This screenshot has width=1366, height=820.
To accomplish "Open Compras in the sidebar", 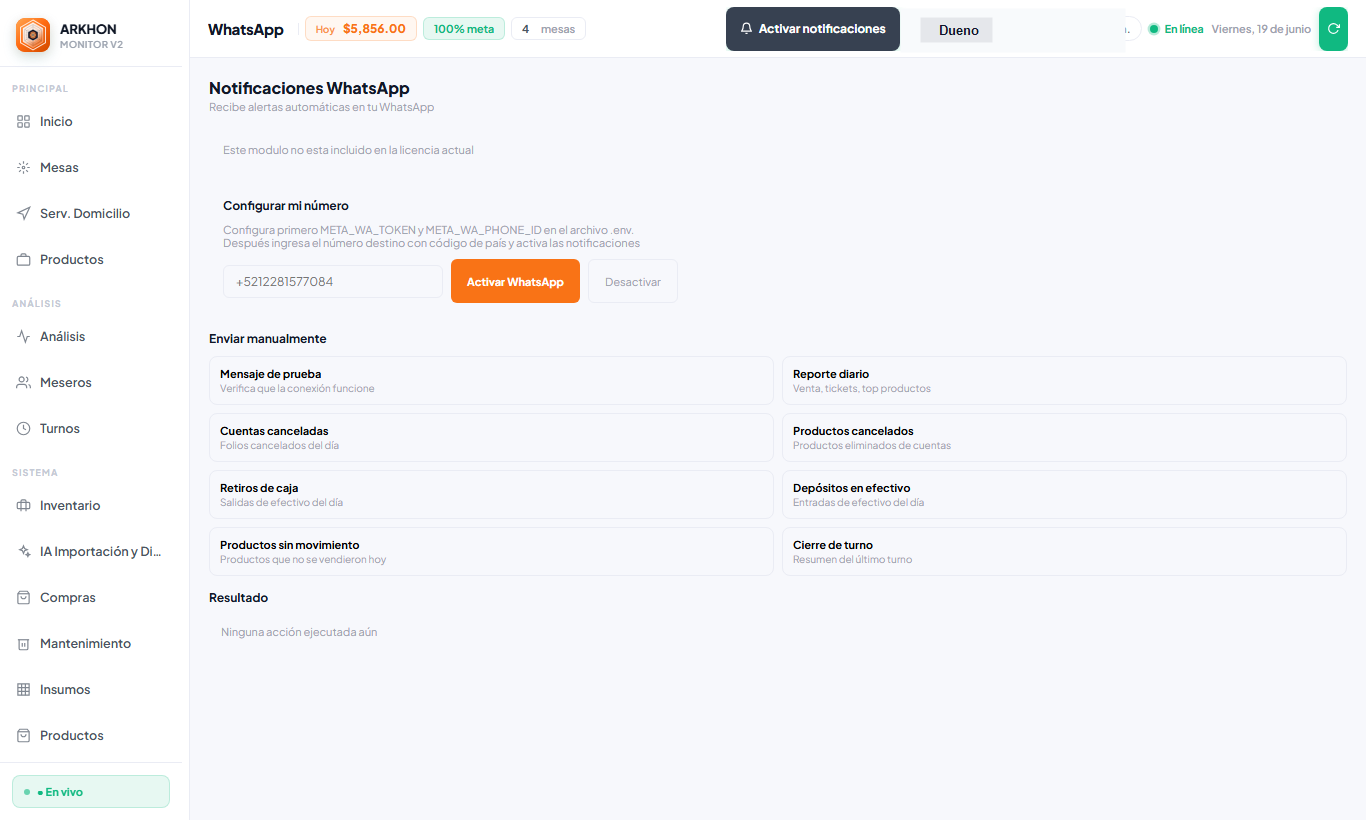I will click(x=91, y=597).
